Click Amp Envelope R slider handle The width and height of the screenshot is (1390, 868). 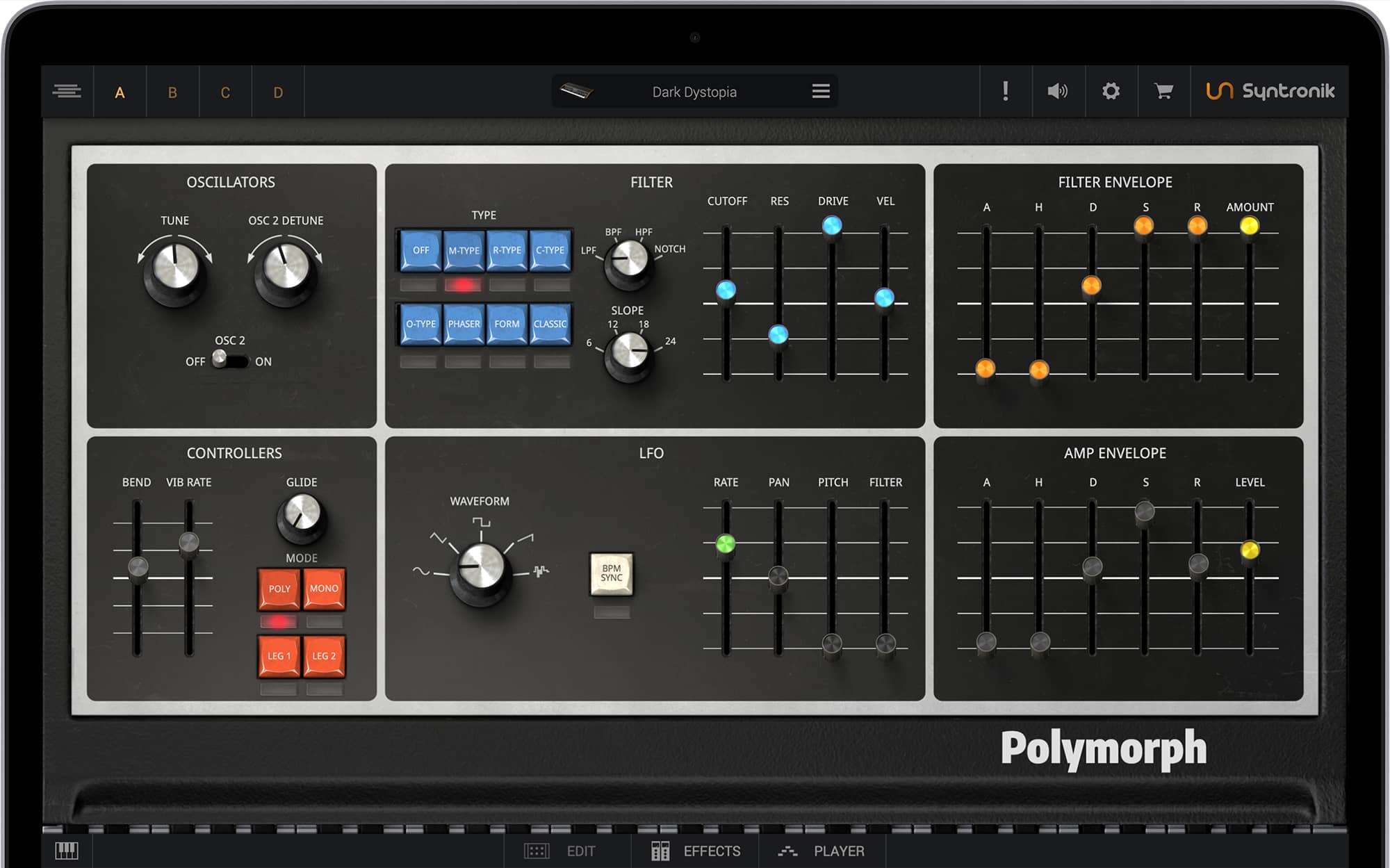[1198, 564]
